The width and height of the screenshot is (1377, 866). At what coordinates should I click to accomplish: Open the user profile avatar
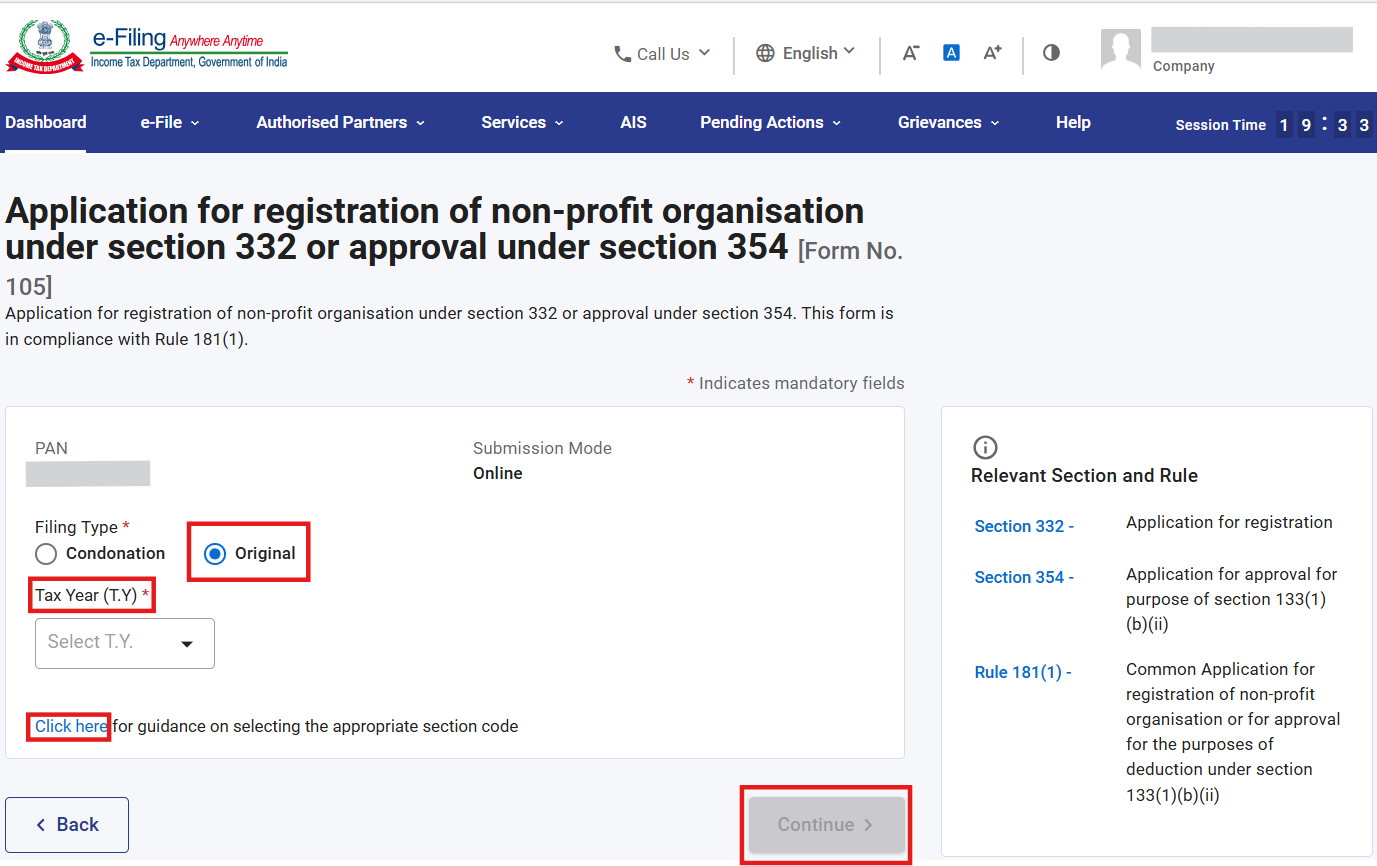point(1121,50)
